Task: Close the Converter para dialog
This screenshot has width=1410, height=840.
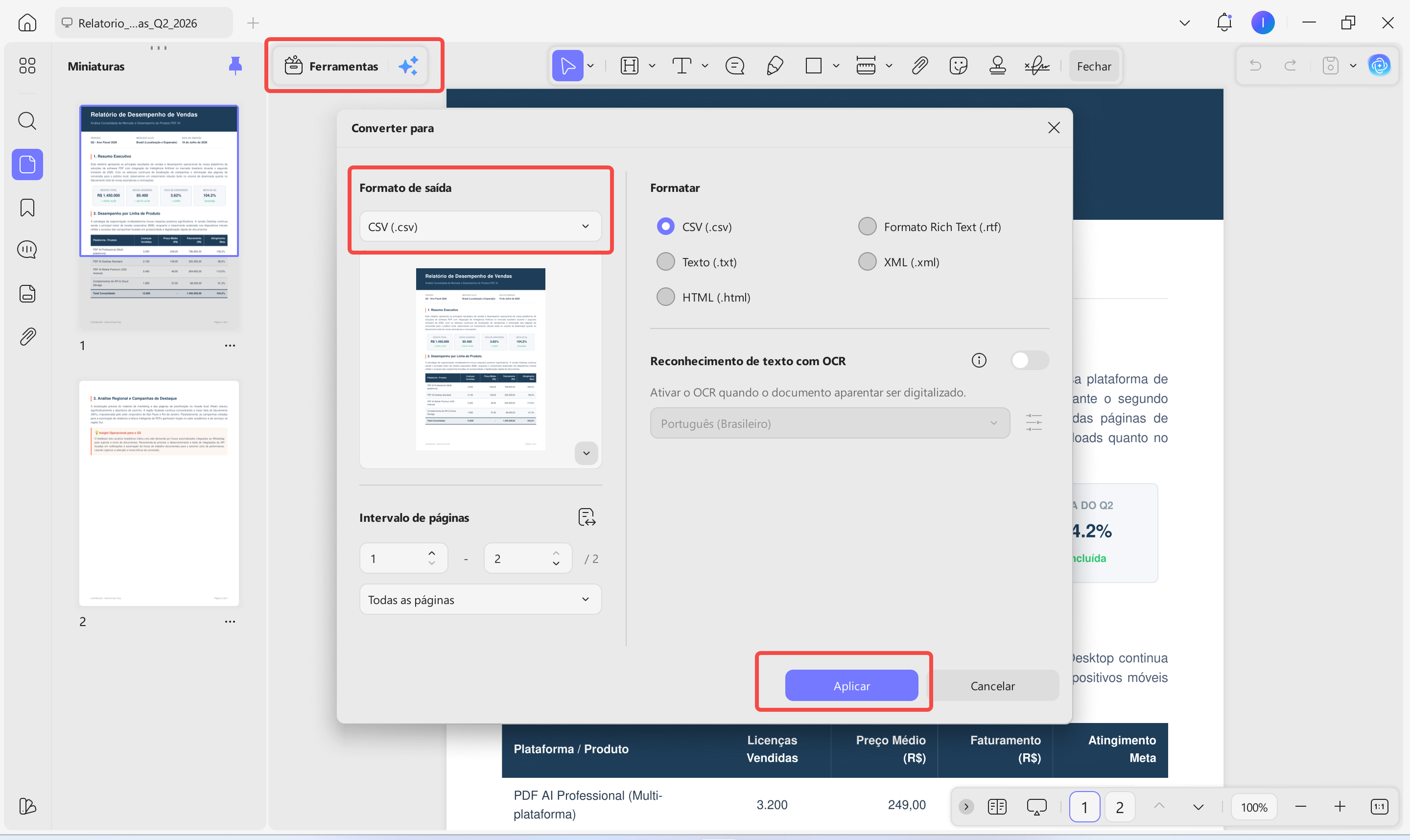Action: coord(1054,127)
